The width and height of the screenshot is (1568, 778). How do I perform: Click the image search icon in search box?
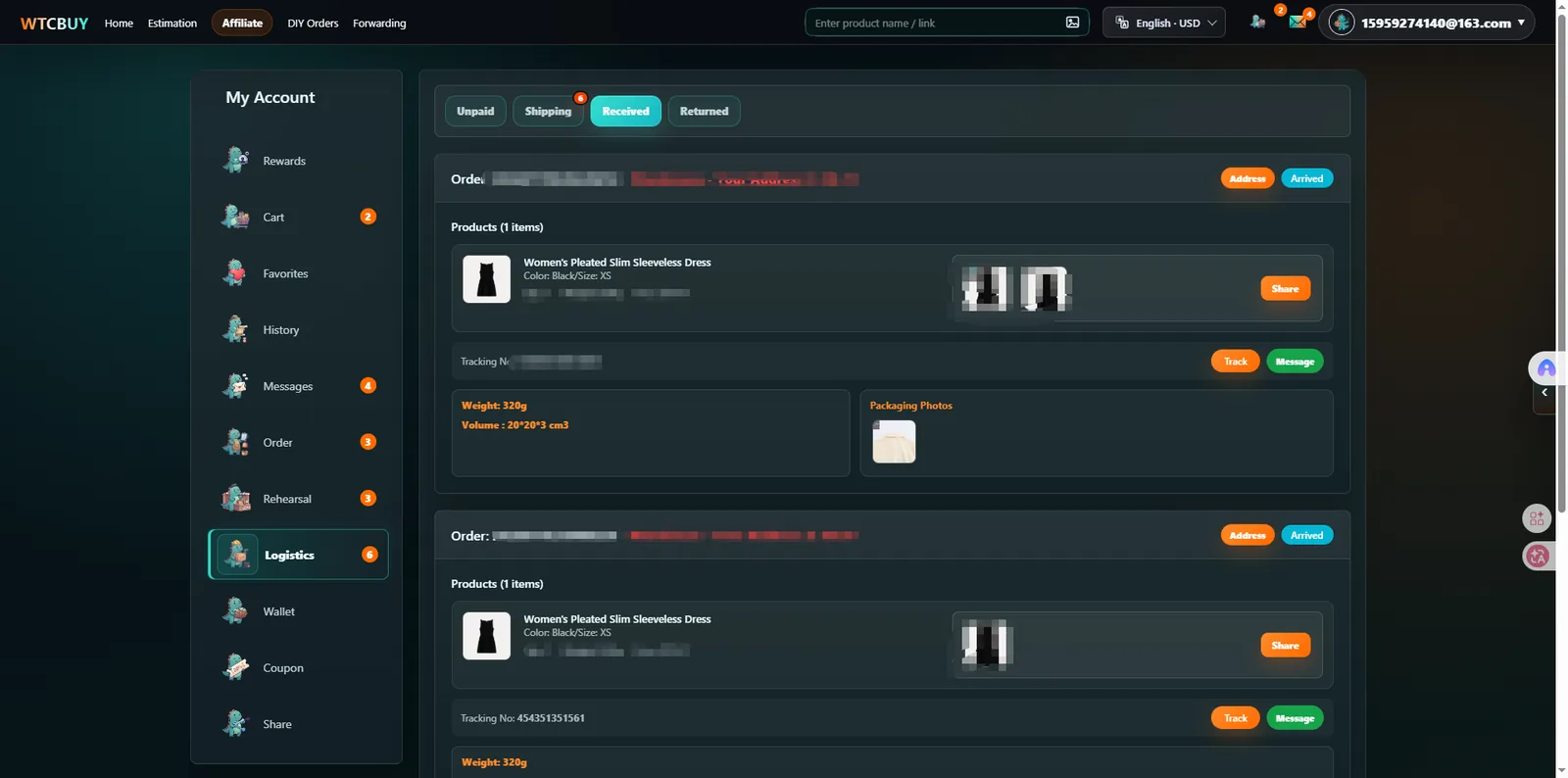click(1072, 23)
